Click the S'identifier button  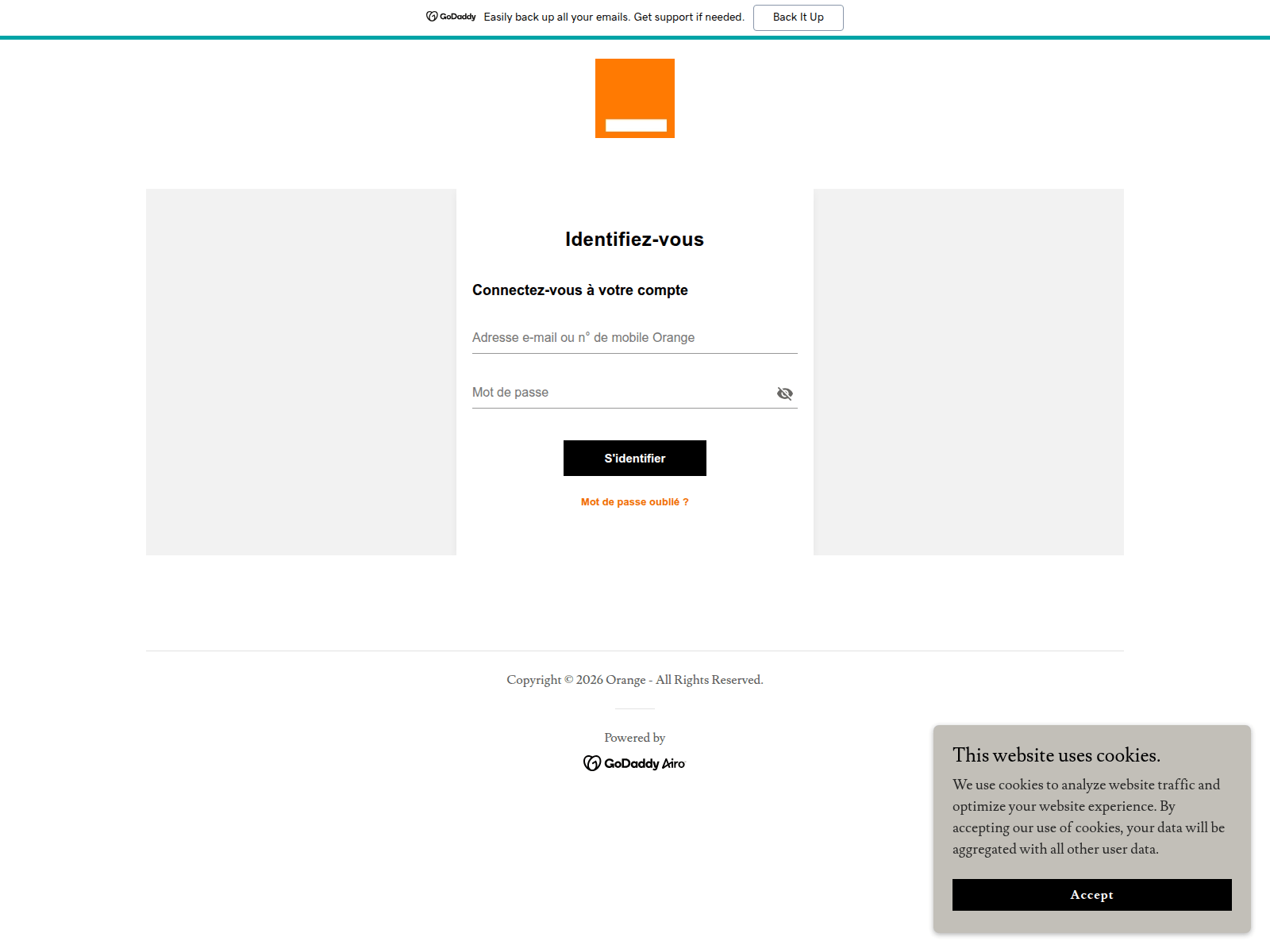point(635,459)
